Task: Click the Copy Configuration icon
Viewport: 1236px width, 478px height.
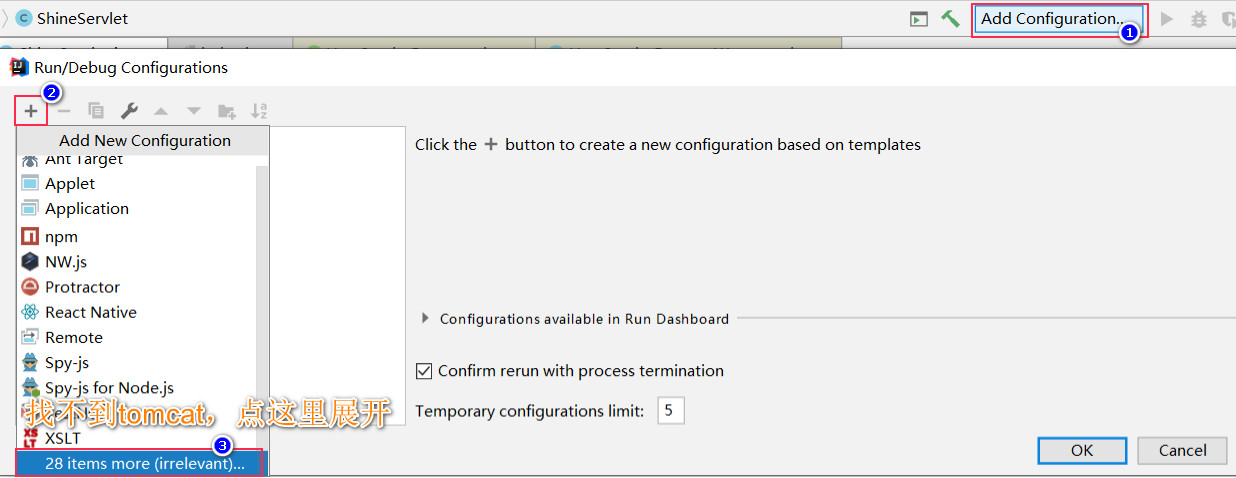Action: click(96, 111)
